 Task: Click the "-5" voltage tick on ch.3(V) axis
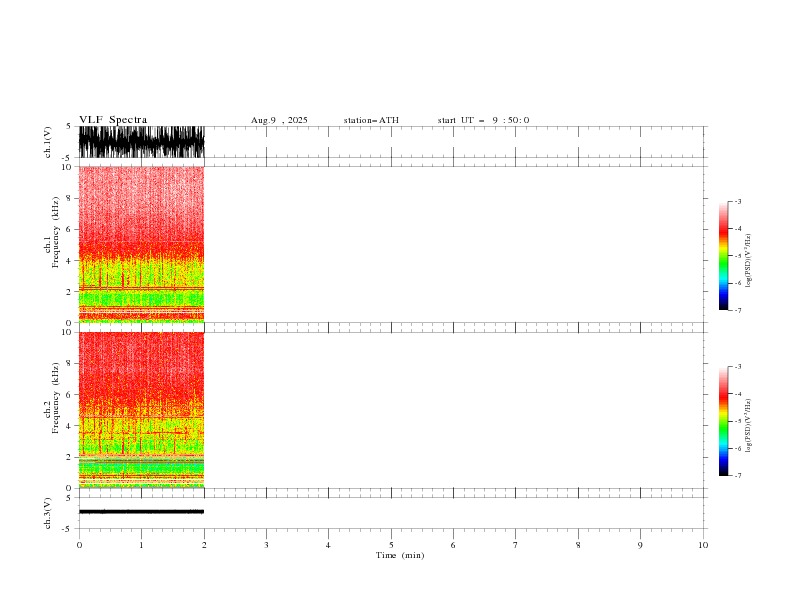coord(66,529)
